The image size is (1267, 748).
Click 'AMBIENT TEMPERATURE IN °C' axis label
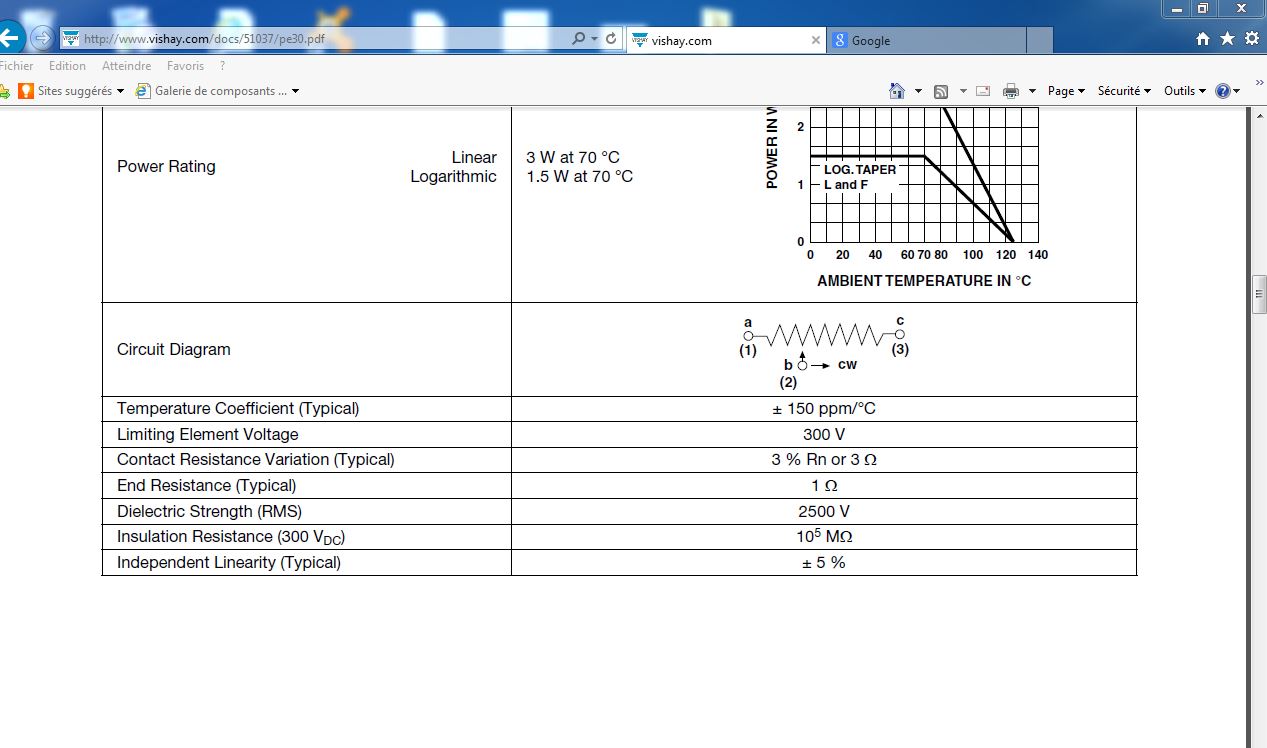coord(924,281)
